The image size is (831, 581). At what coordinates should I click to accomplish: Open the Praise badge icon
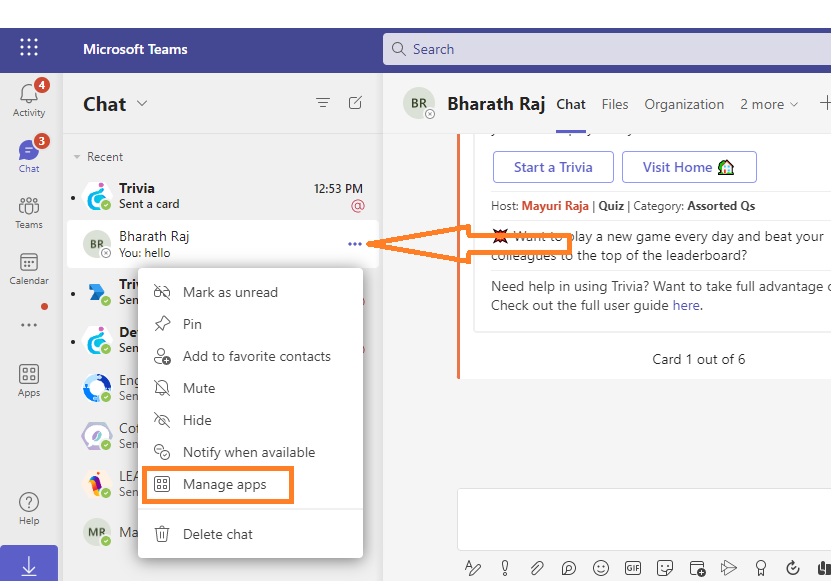coord(761,568)
